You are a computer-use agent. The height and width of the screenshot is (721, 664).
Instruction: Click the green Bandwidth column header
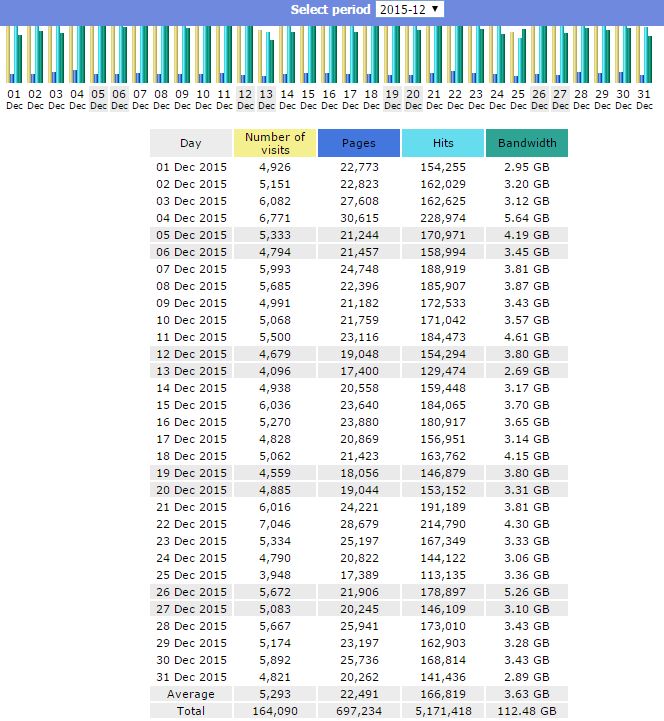pos(527,143)
